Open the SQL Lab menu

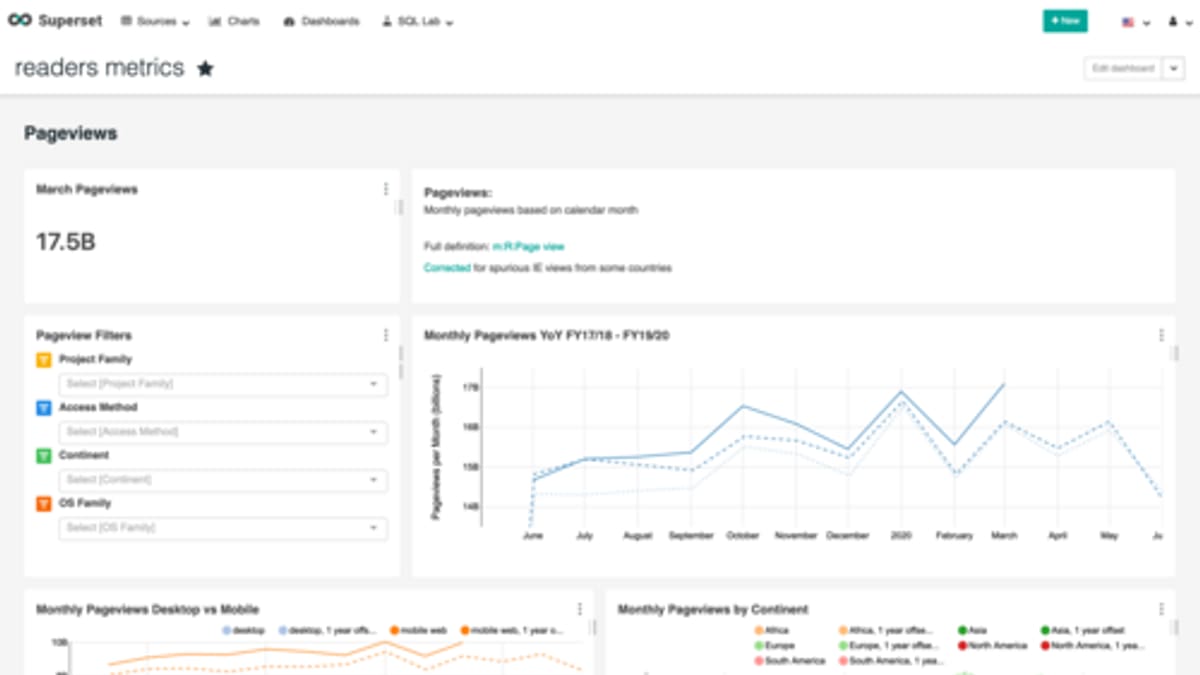pos(417,21)
